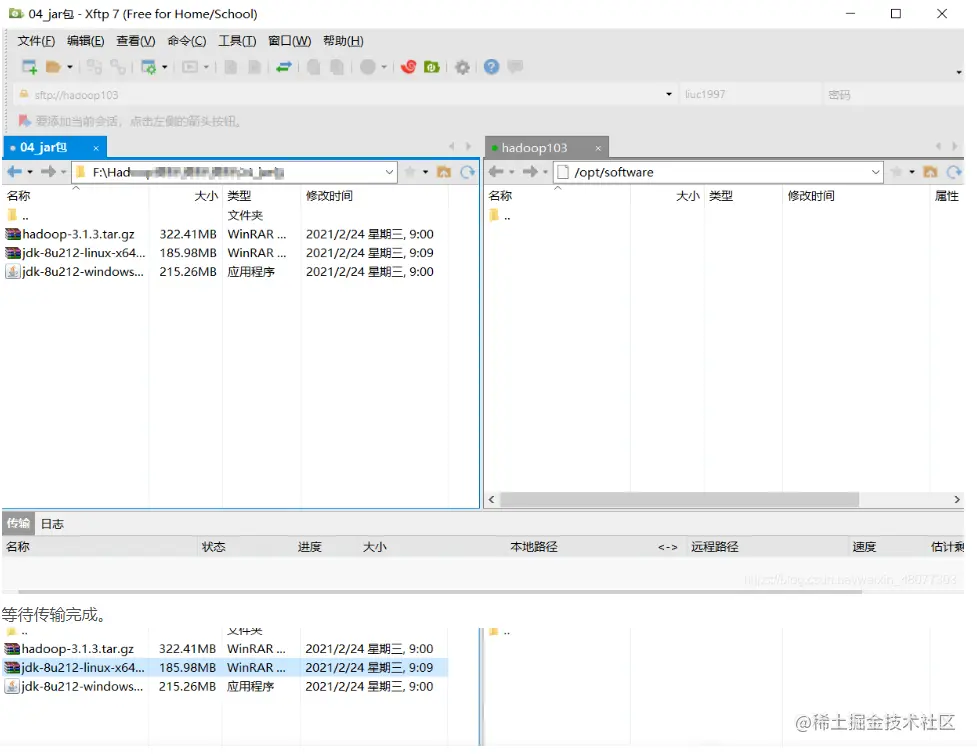Click the Open Session folder icon
Viewport: 977px width, 754px height.
click(53, 67)
